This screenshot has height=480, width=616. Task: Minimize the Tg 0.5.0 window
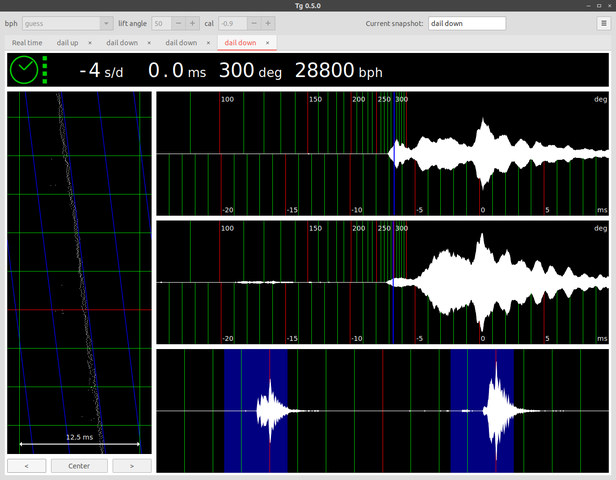click(x=588, y=5)
